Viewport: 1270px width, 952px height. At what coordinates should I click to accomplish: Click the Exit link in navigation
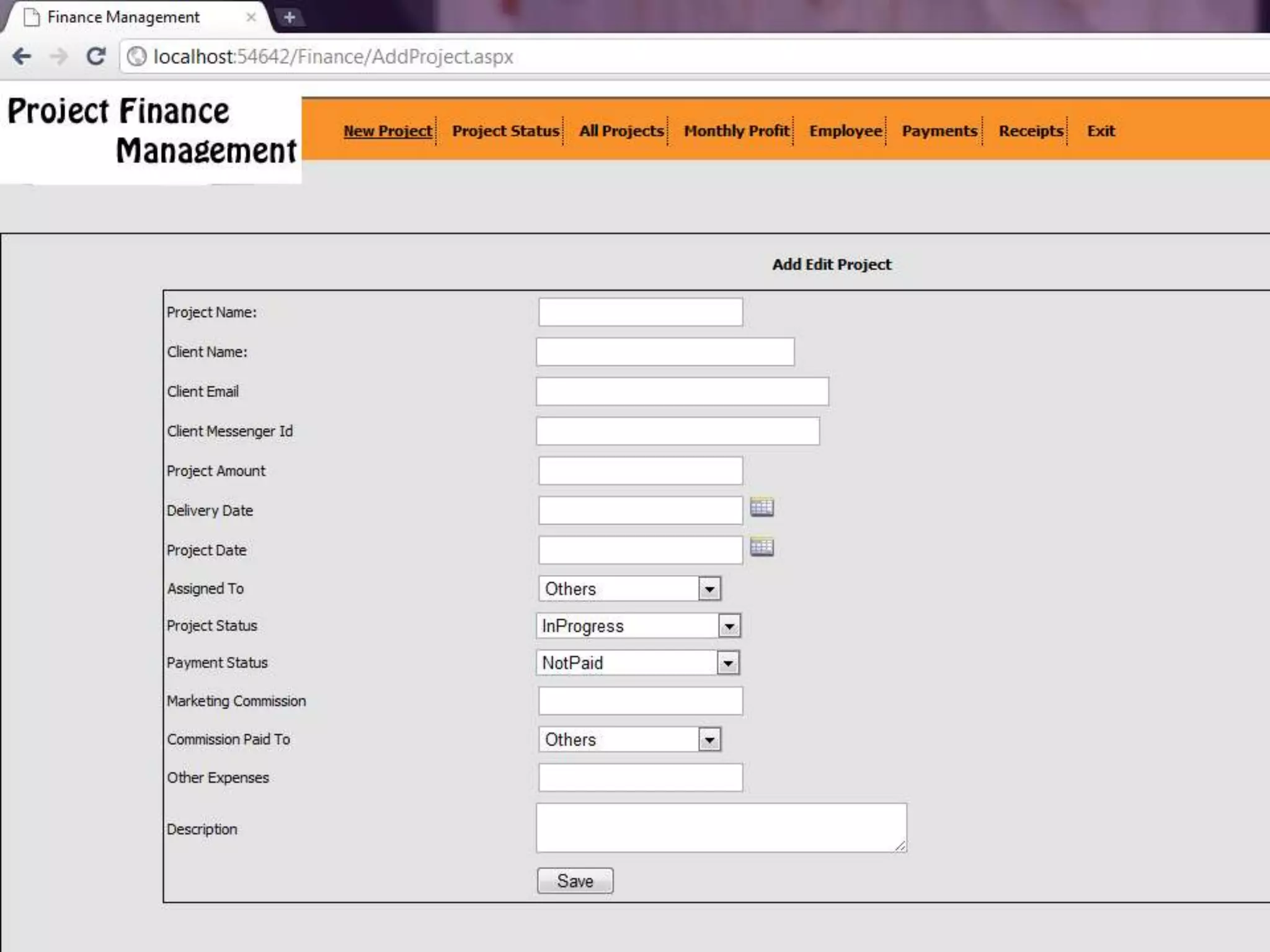point(1101,131)
